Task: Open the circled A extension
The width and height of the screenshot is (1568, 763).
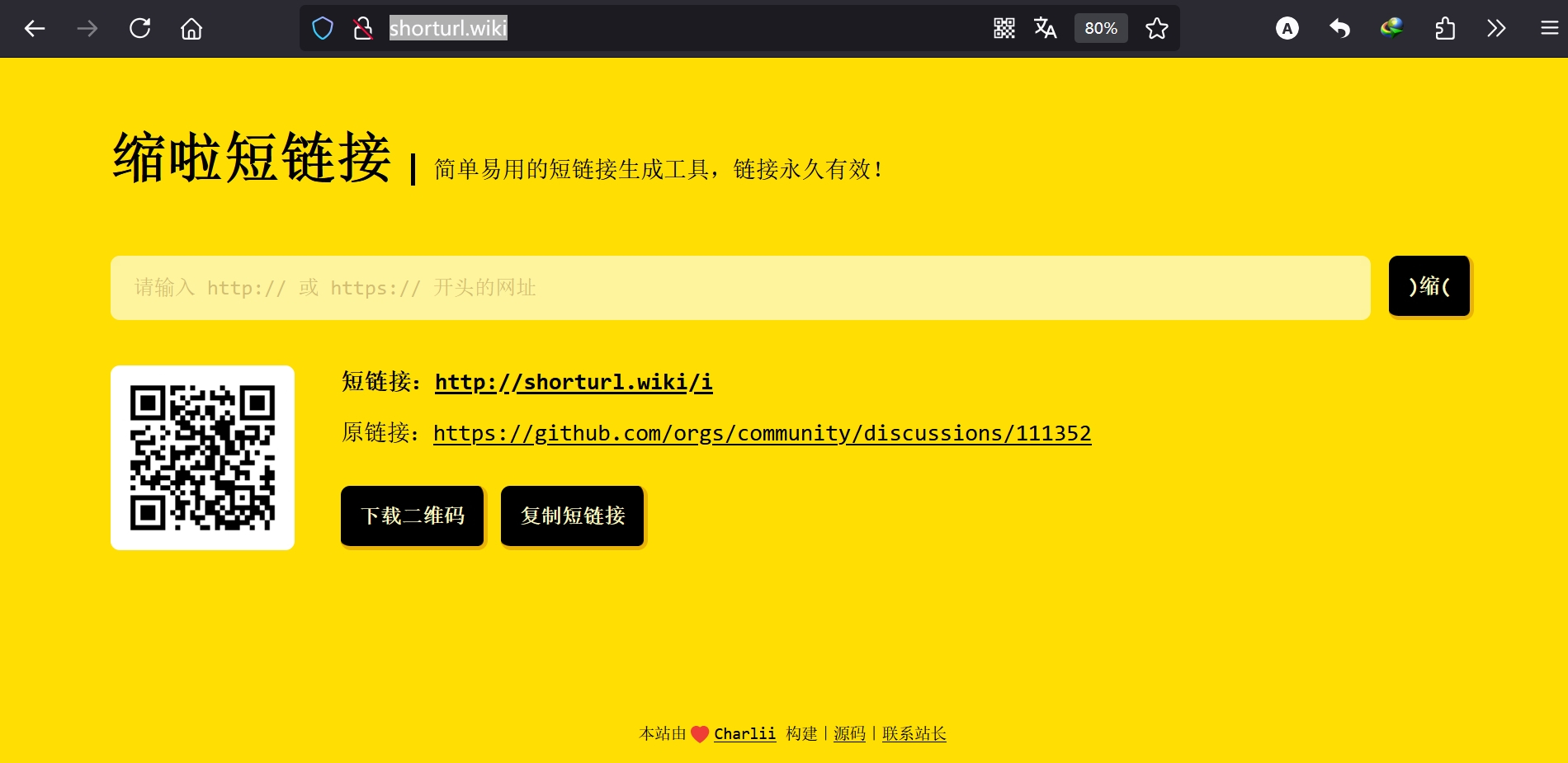Action: [1287, 29]
